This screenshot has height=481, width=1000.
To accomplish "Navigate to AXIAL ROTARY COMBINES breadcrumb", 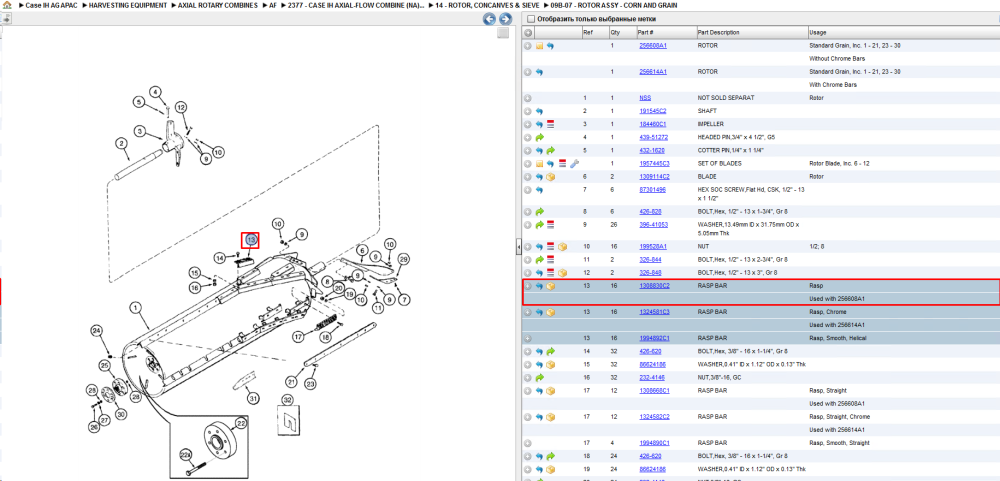I will (219, 5).
